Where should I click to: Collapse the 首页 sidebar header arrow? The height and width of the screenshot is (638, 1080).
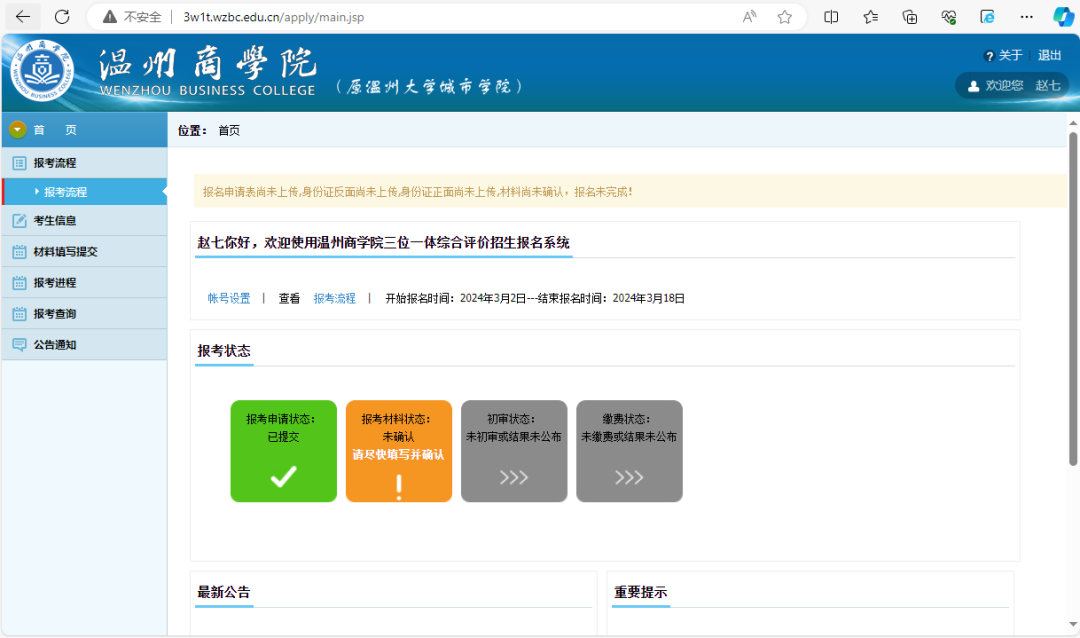click(x=17, y=130)
